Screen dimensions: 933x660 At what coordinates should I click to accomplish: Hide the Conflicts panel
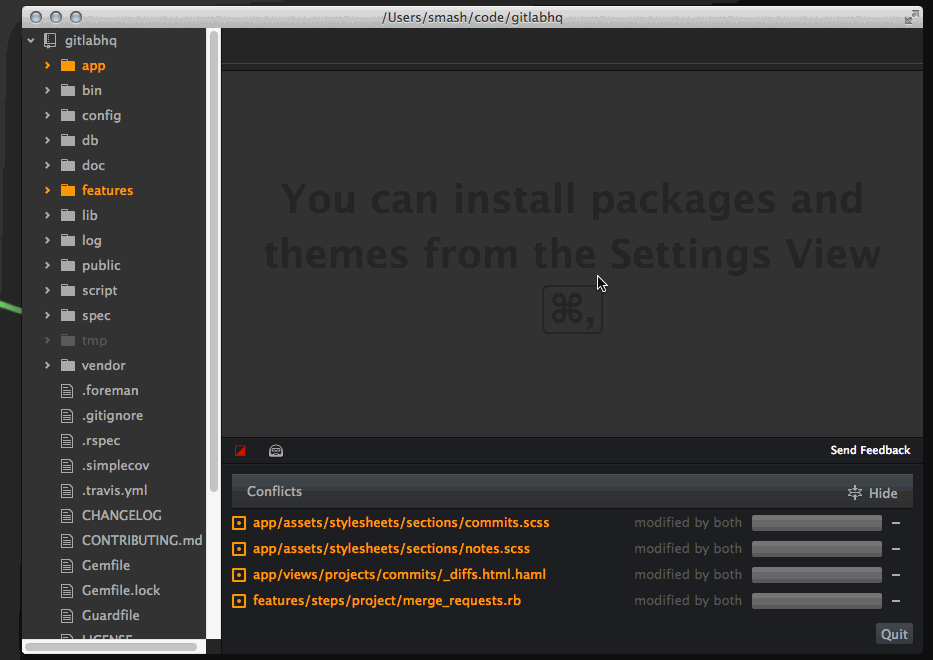(872, 493)
